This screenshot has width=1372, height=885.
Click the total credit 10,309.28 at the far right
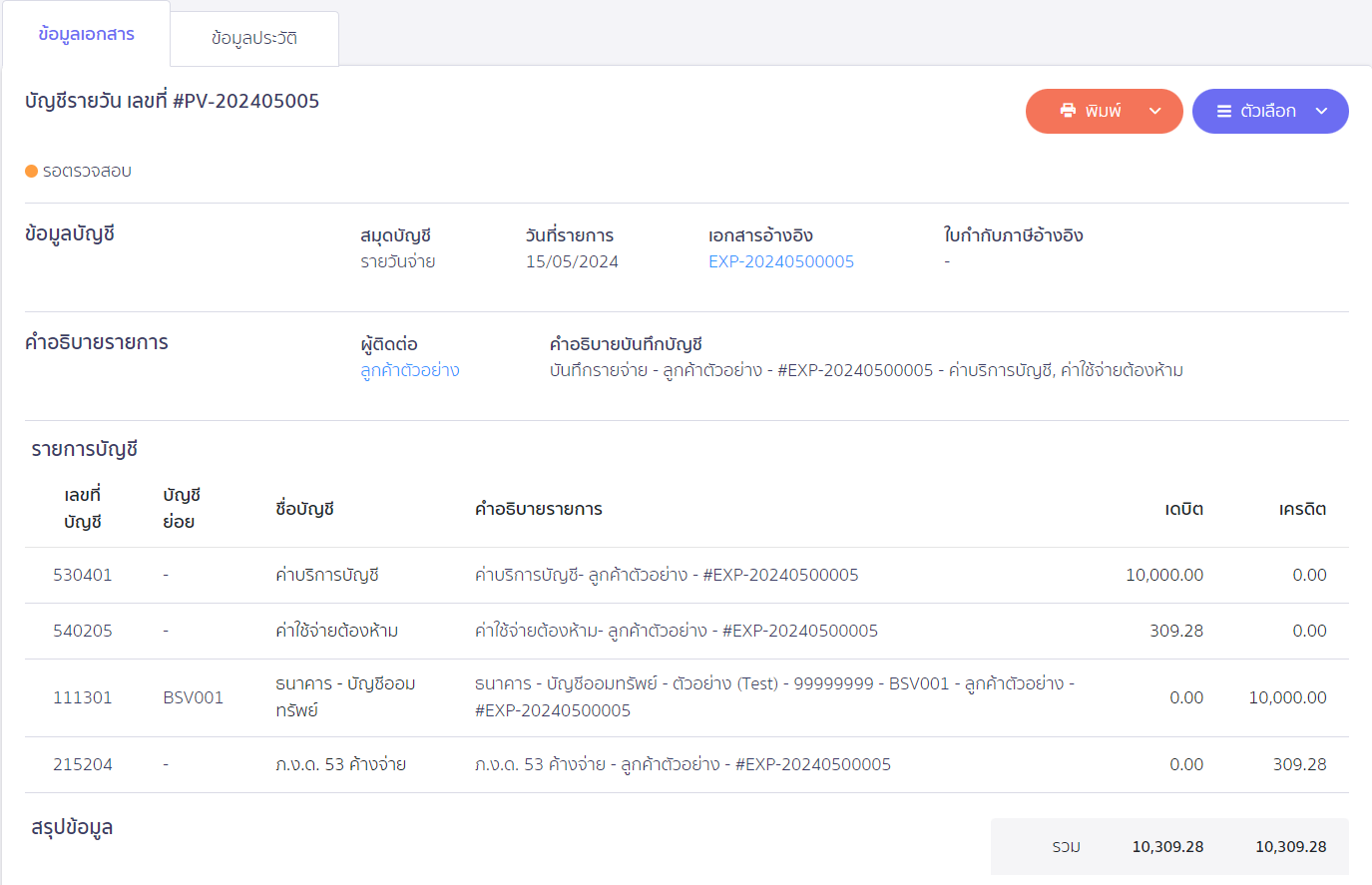pos(1290,846)
